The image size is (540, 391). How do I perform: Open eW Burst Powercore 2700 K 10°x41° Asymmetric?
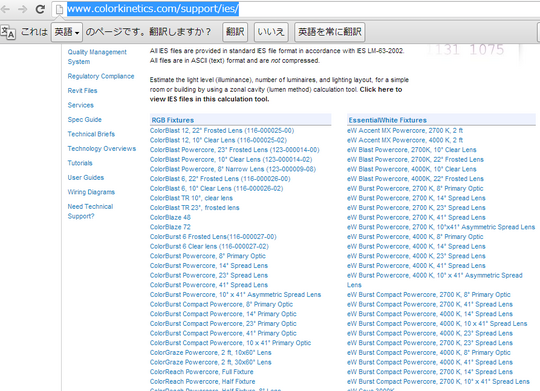tap(441, 227)
